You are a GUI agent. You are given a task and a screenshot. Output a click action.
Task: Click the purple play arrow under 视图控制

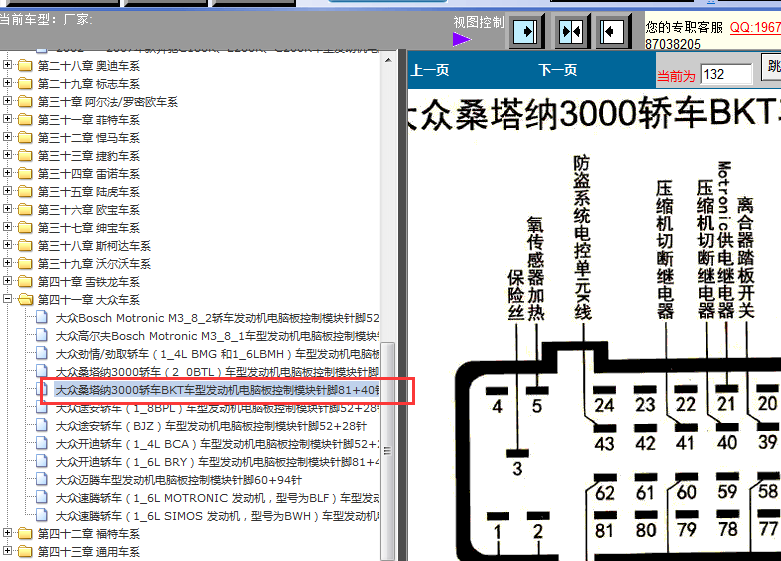[461, 39]
